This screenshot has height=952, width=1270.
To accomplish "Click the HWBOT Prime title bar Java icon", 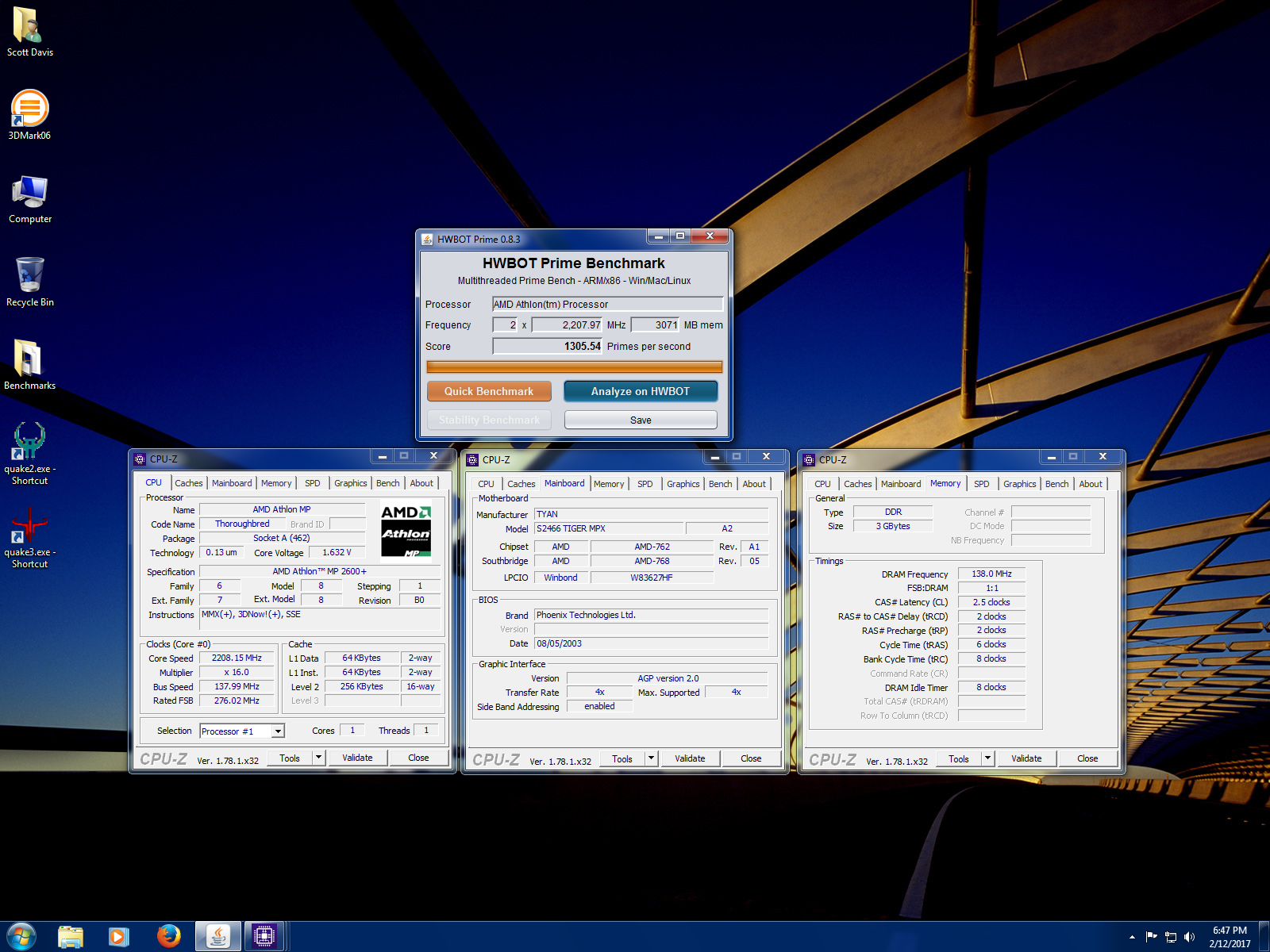I will point(427,239).
